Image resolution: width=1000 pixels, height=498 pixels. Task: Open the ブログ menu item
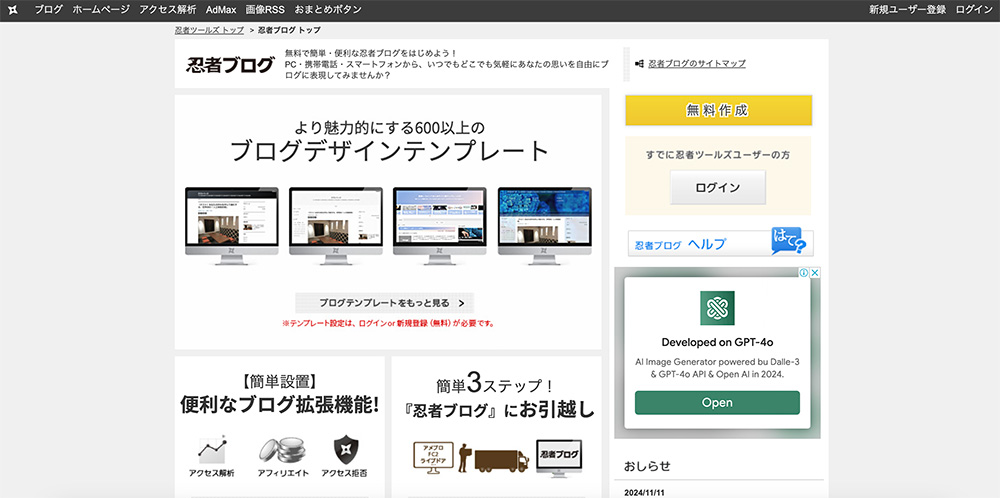(48, 10)
